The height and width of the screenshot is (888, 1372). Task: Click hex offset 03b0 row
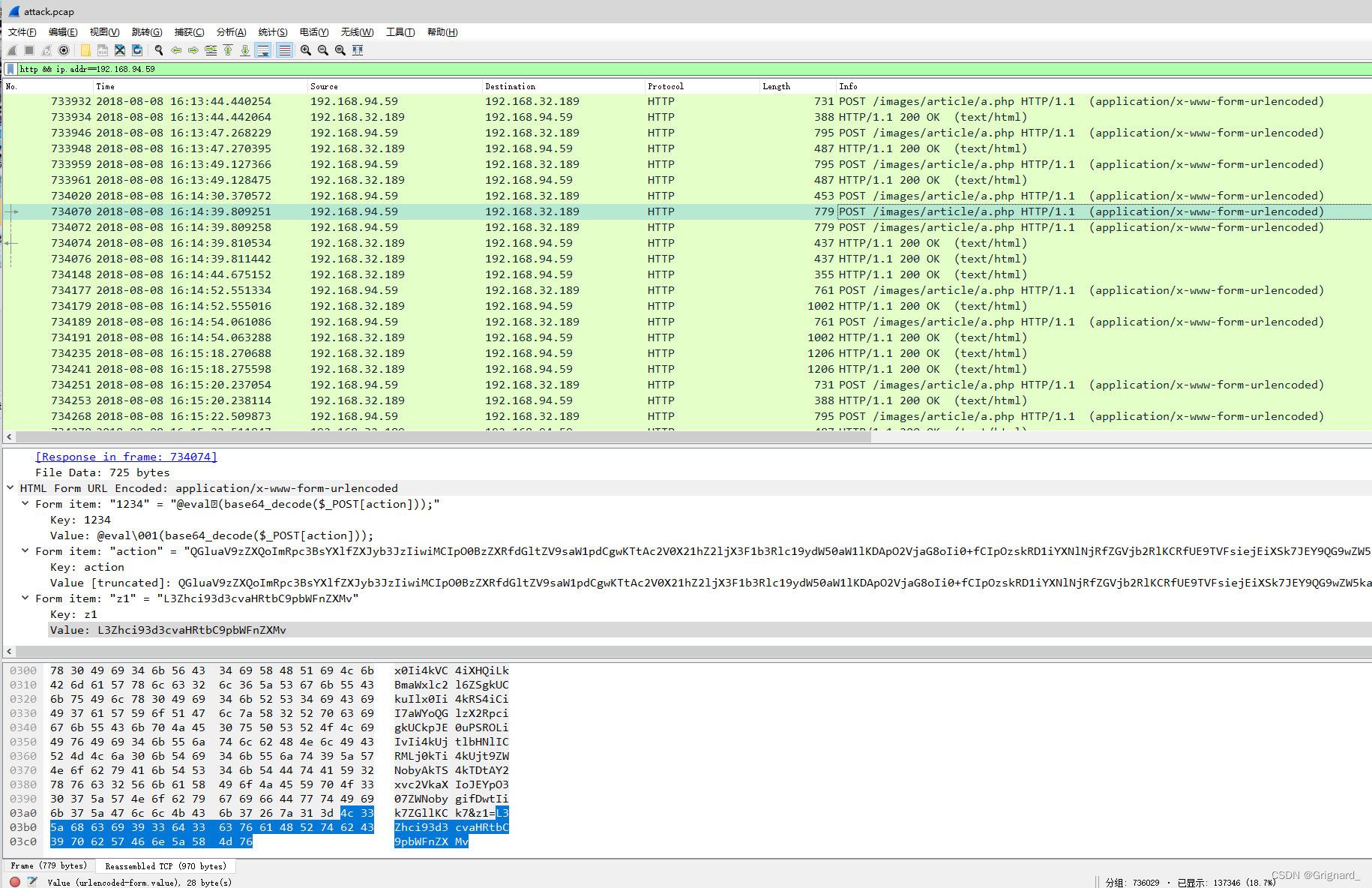click(259, 827)
